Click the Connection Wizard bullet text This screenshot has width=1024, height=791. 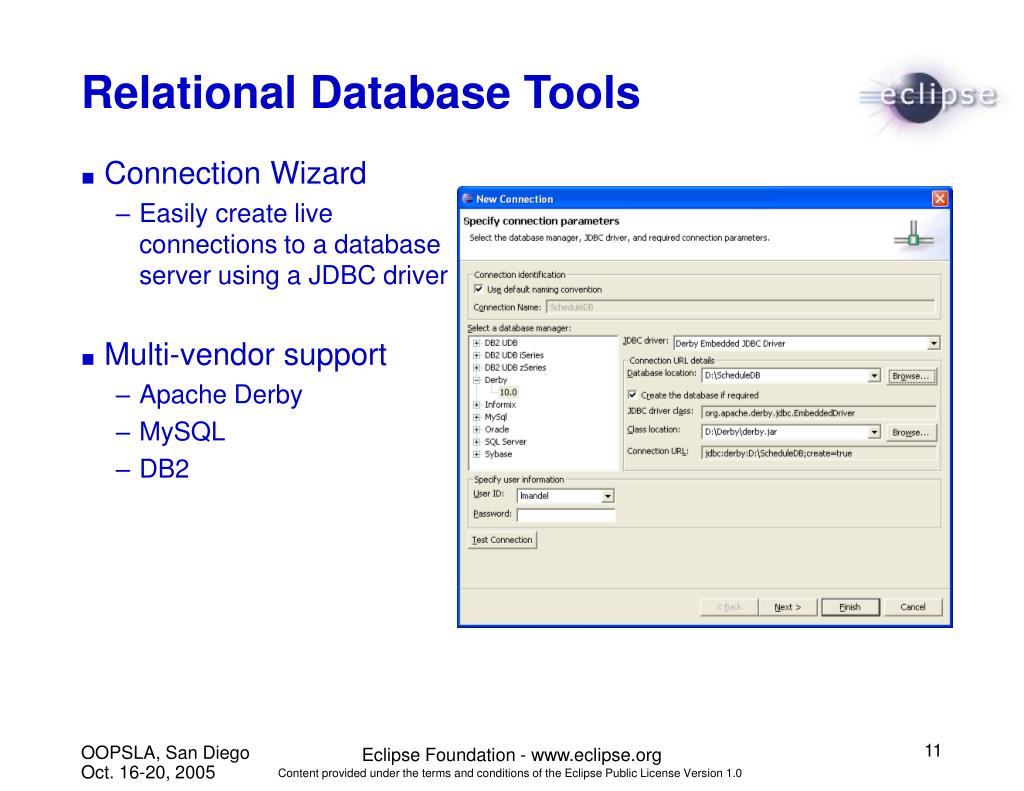click(235, 174)
